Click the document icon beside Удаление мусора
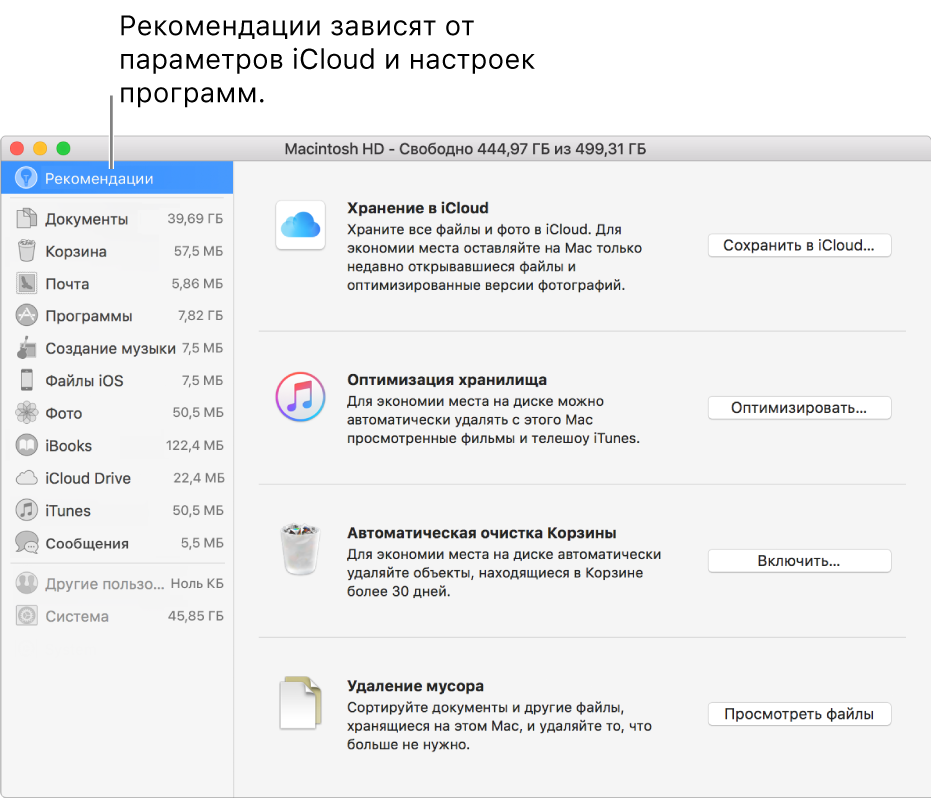Image resolution: width=931 pixels, height=798 pixels. tap(300, 702)
